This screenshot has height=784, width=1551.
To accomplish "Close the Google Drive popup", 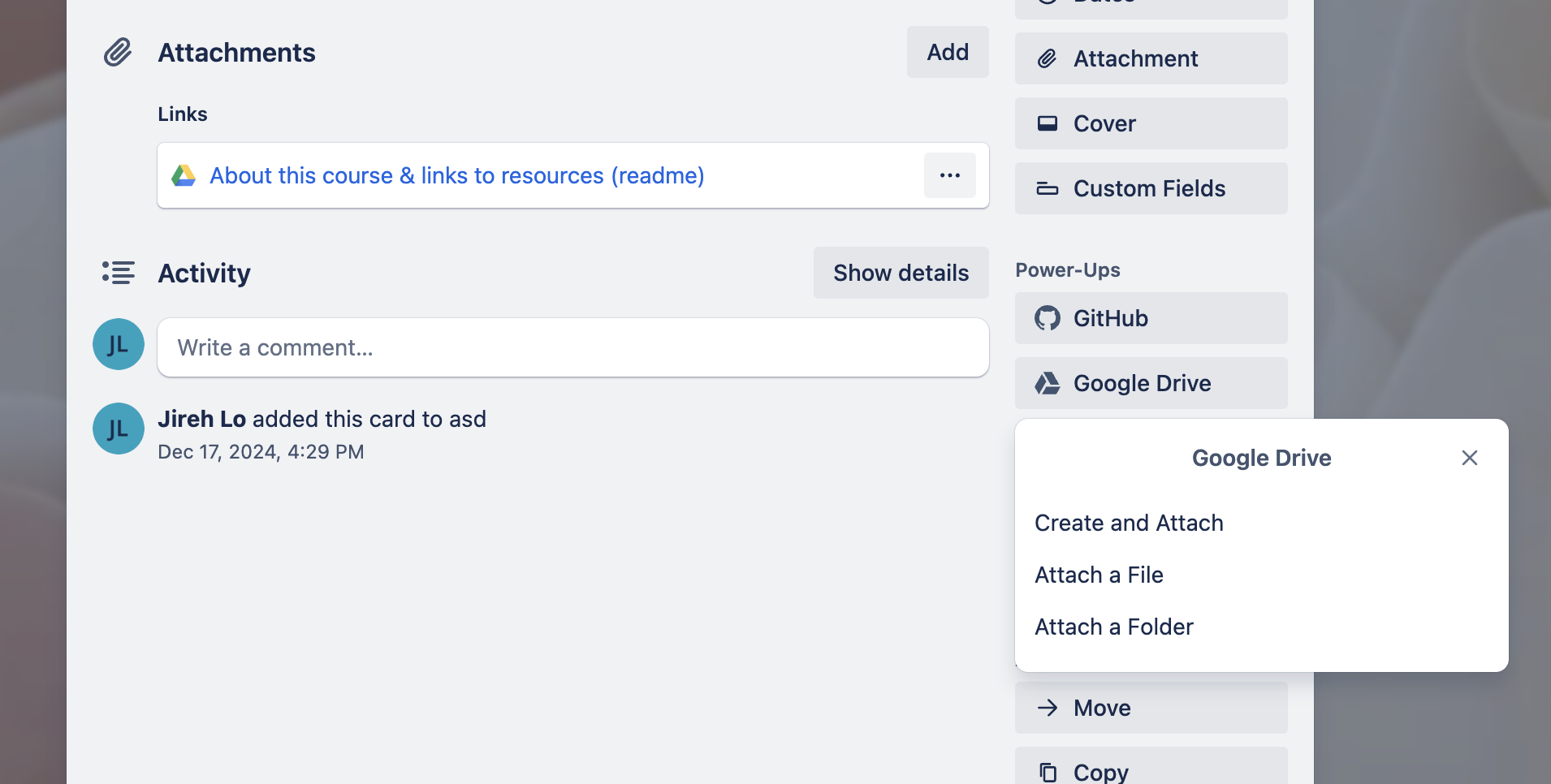I will pyautogui.click(x=1468, y=458).
